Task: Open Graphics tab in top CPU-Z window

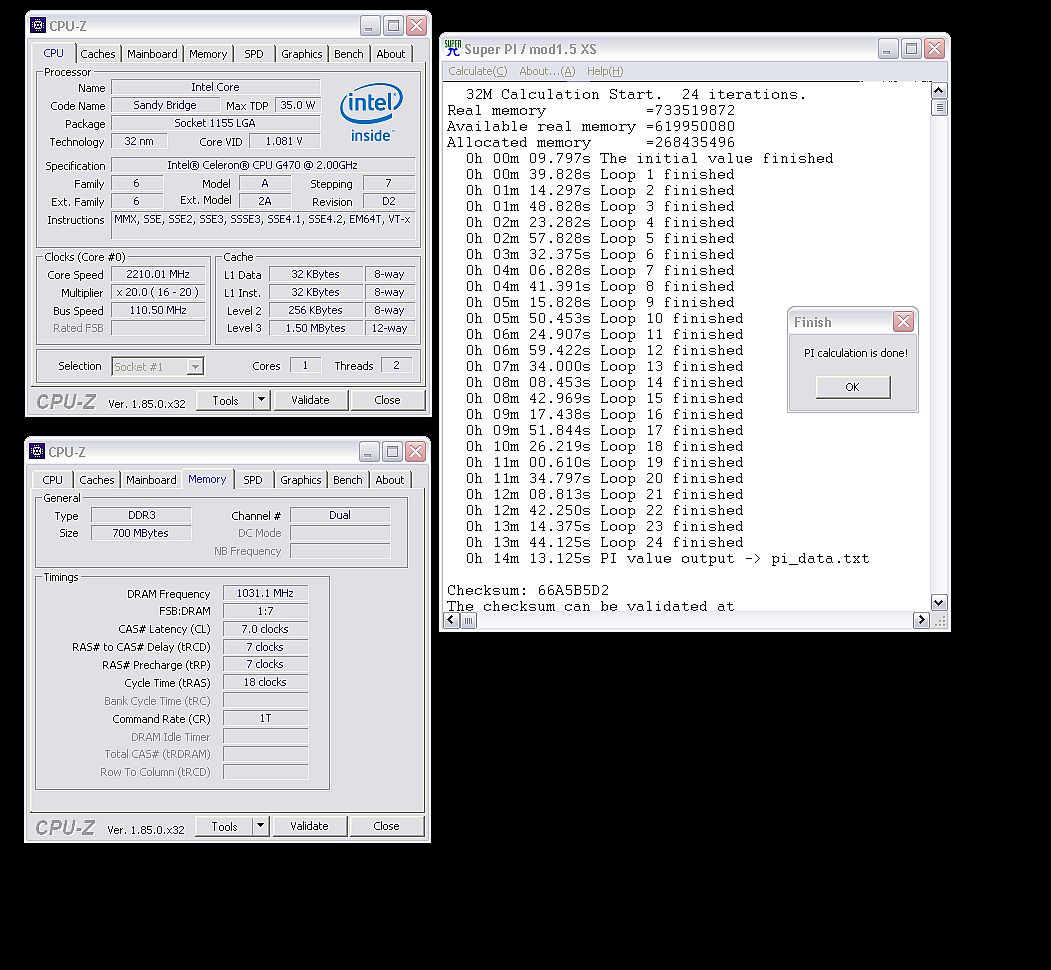Action: [x=302, y=54]
